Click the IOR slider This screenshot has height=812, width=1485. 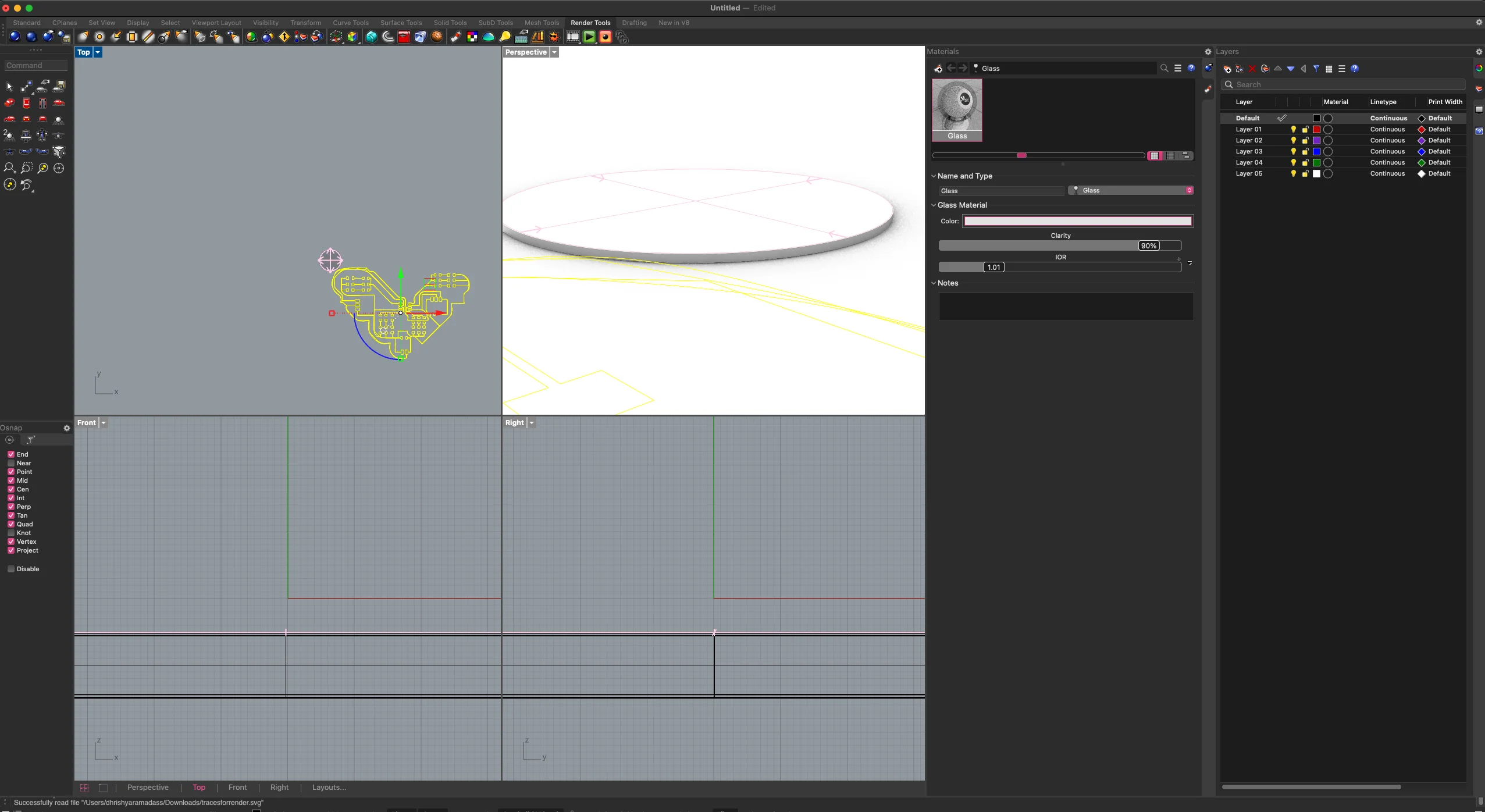tap(1060, 267)
